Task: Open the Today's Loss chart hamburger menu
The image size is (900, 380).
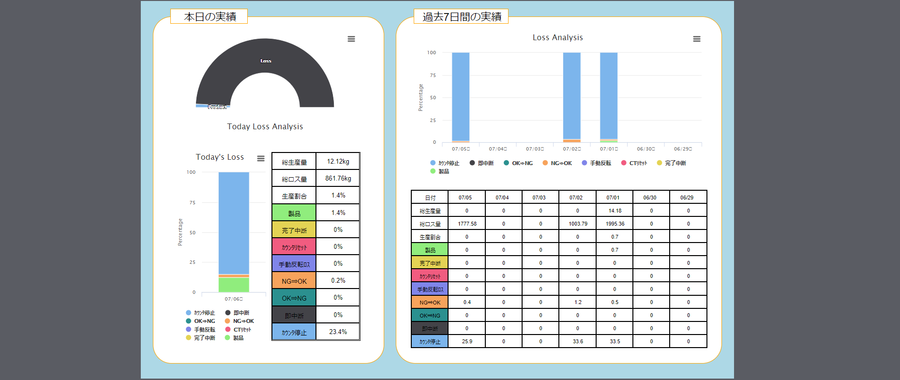Action: coord(261,158)
